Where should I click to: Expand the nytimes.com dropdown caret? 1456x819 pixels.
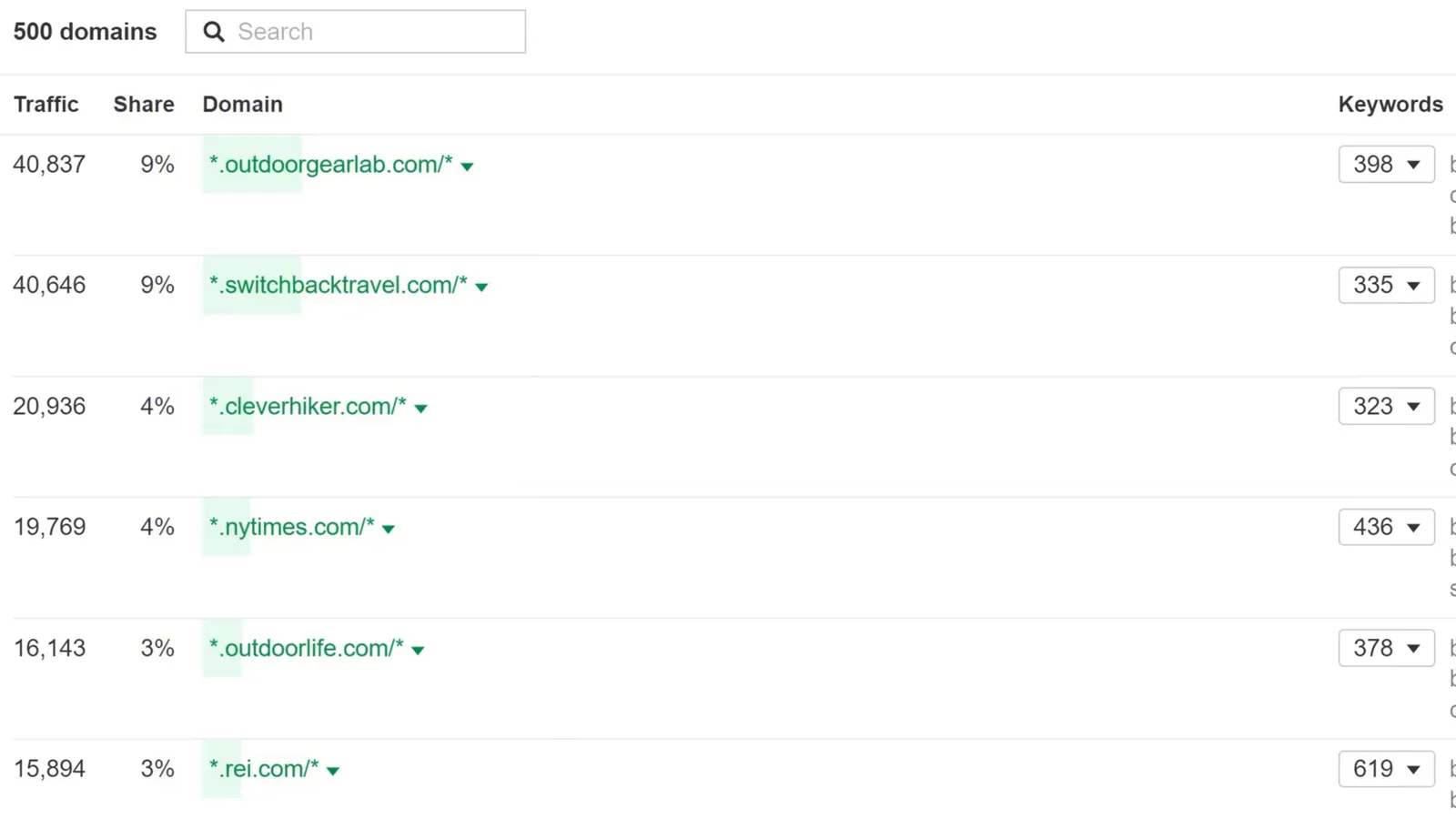(389, 530)
